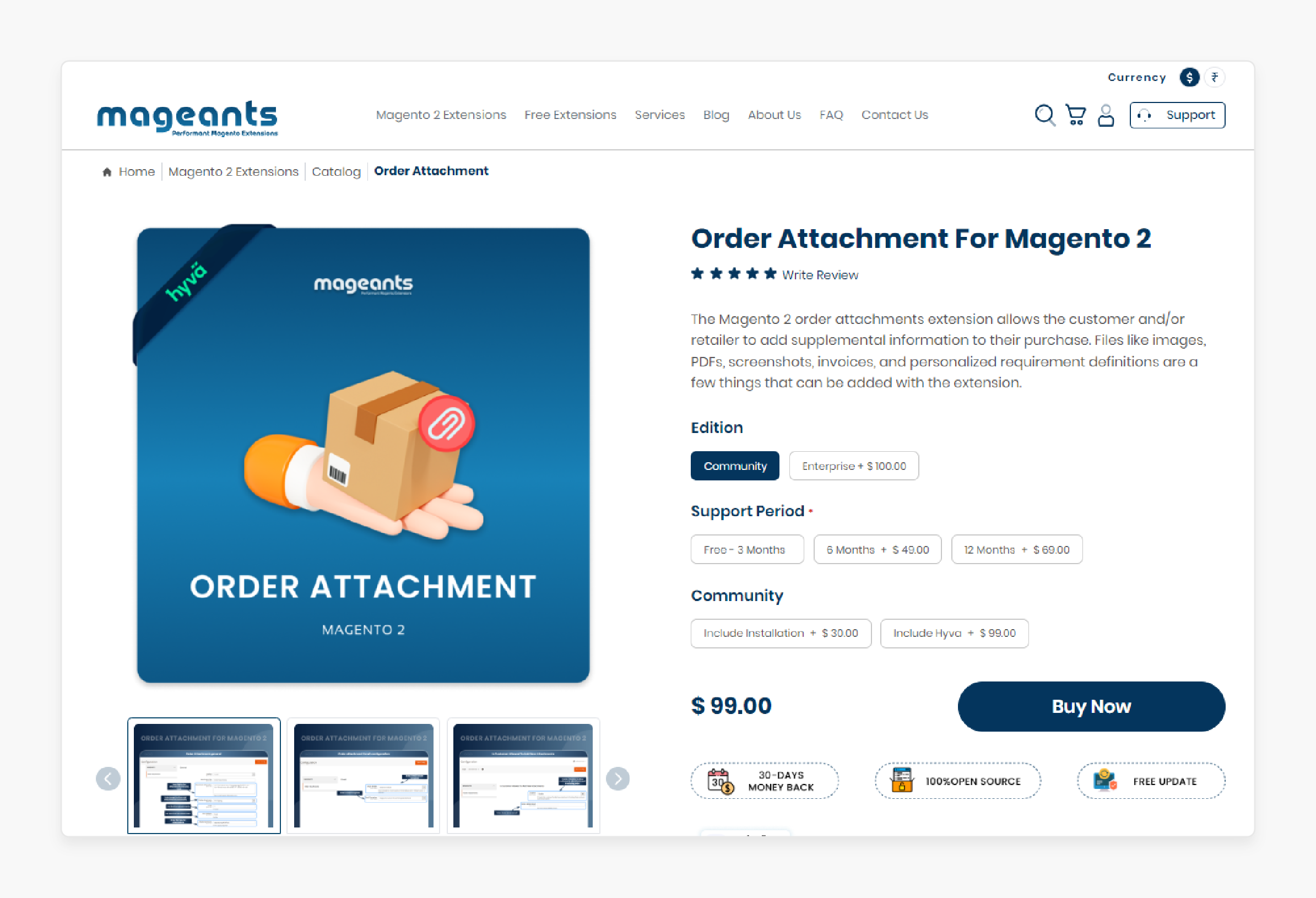Click the Buy Now button
Screen dimensions: 1316x898
1091,706
